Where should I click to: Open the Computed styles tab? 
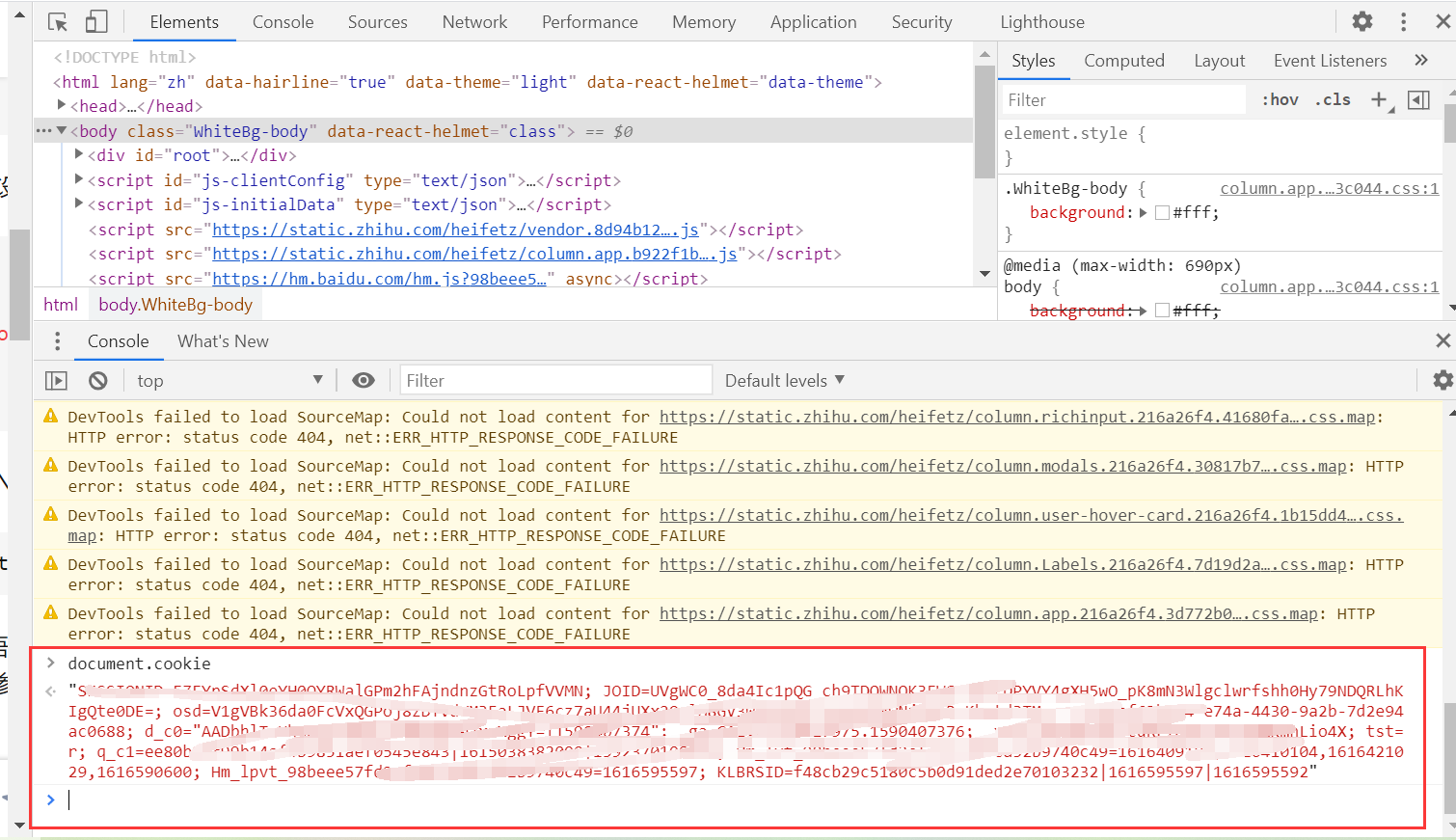tap(1124, 60)
